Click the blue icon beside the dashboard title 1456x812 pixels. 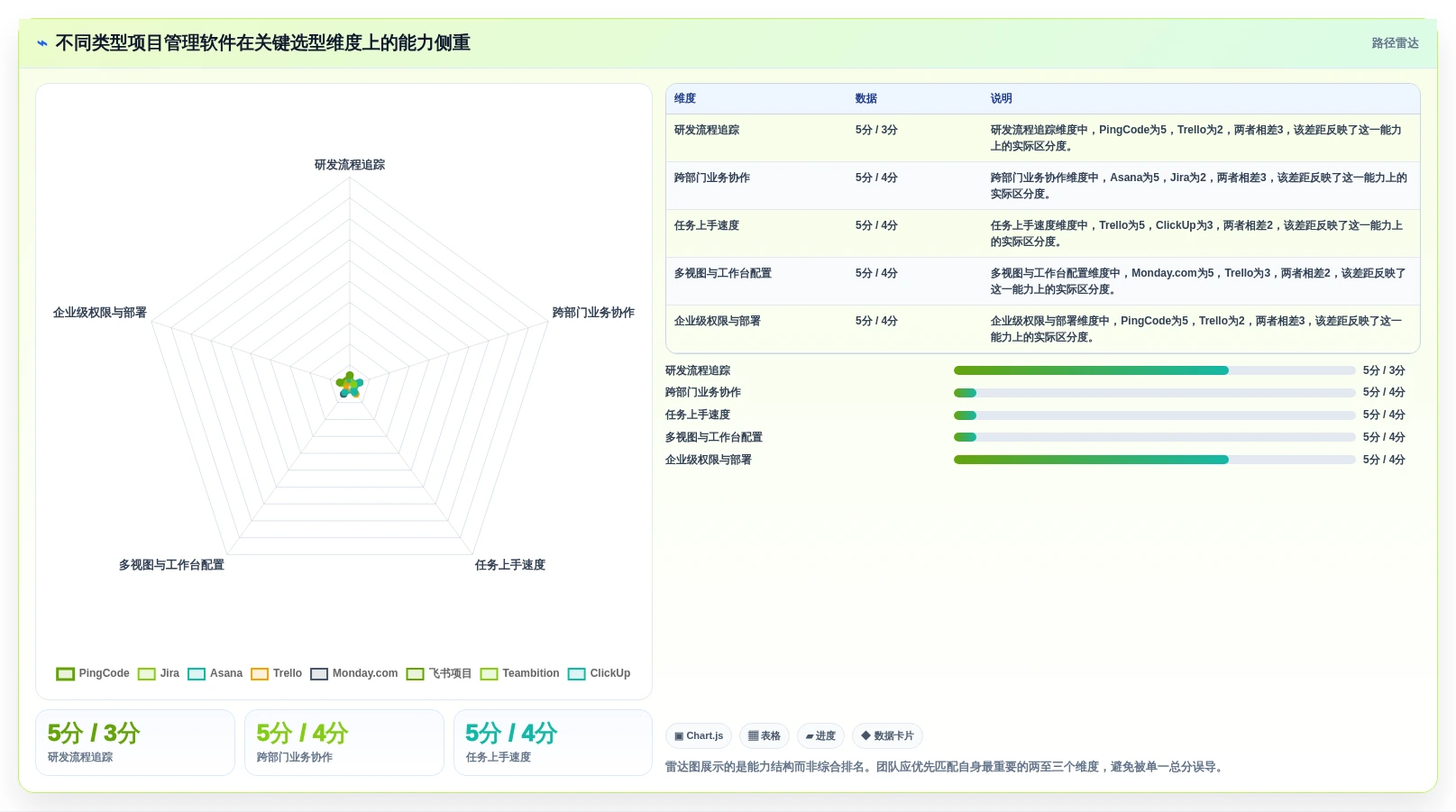tap(41, 43)
